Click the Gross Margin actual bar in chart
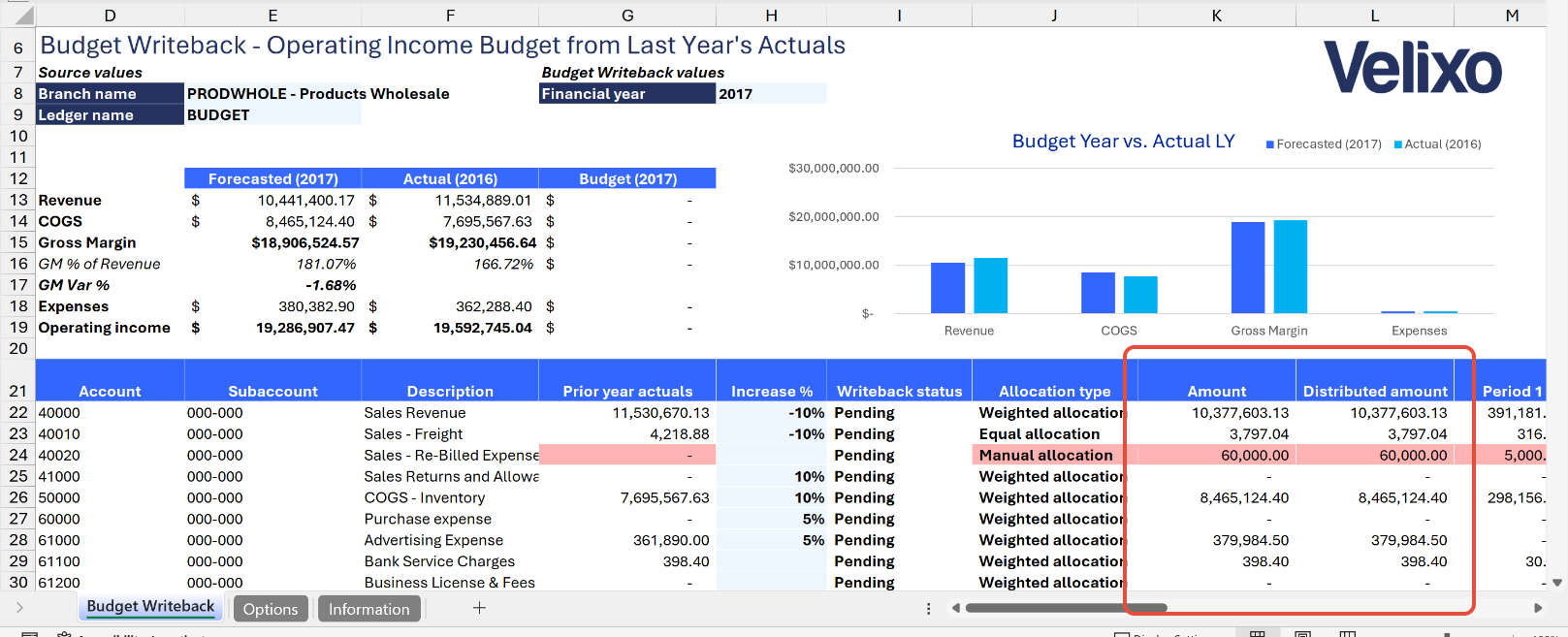Viewport: 1568px width, 637px height. tap(1290, 267)
